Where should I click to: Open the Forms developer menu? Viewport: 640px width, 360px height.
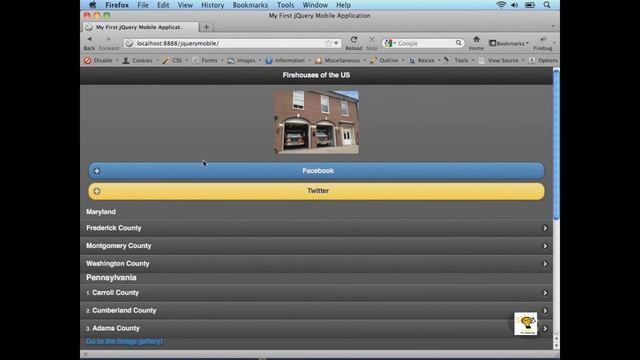pyautogui.click(x=207, y=60)
